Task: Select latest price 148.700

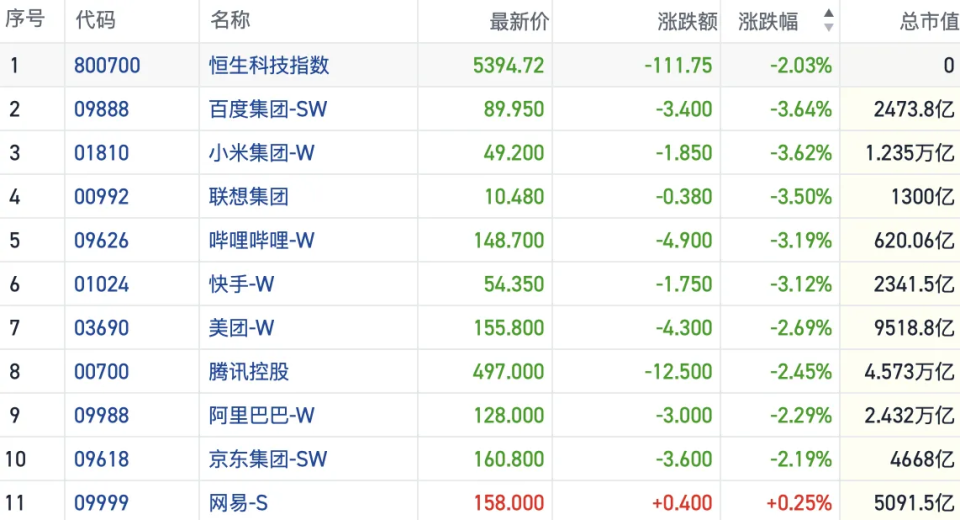Action: pyautogui.click(x=509, y=240)
